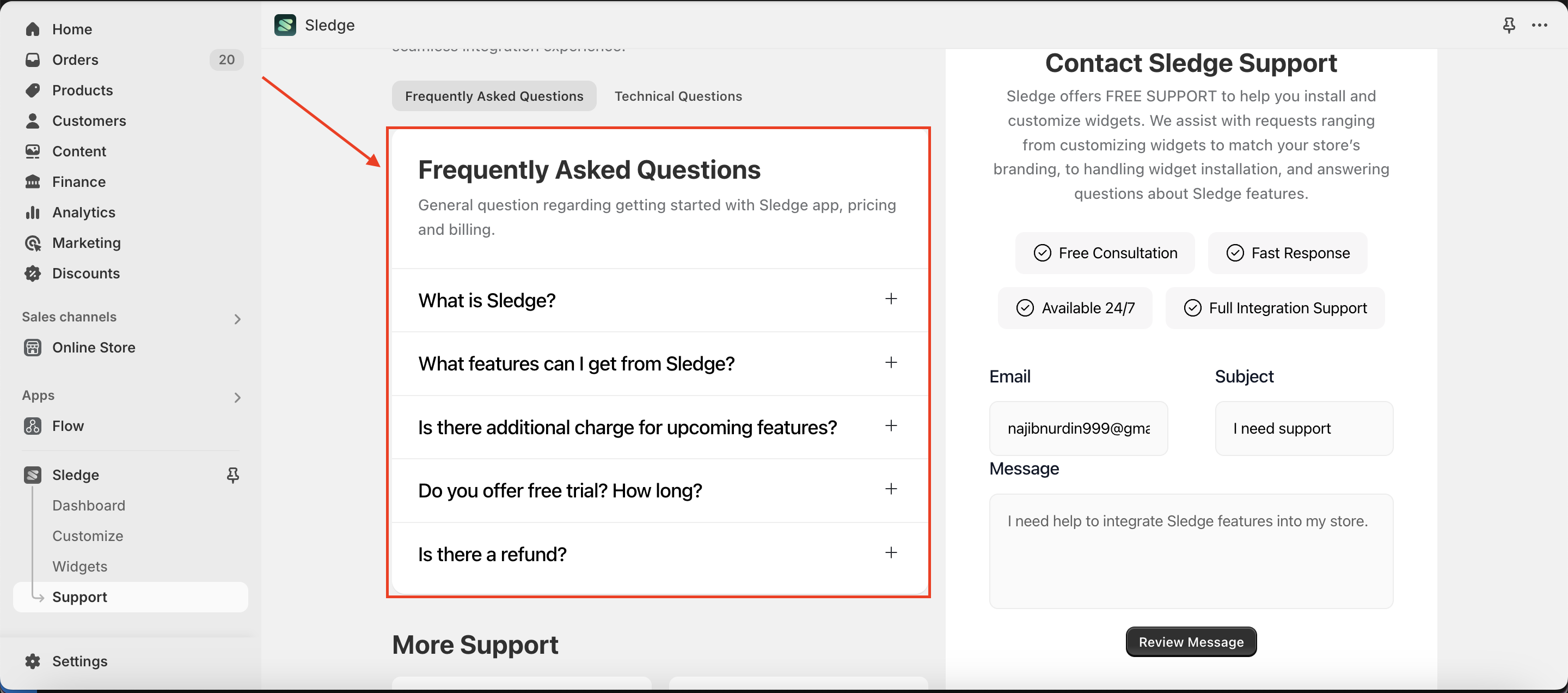Expand "Is there a refund?" question
This screenshot has height=693, width=1568.
pos(891,553)
